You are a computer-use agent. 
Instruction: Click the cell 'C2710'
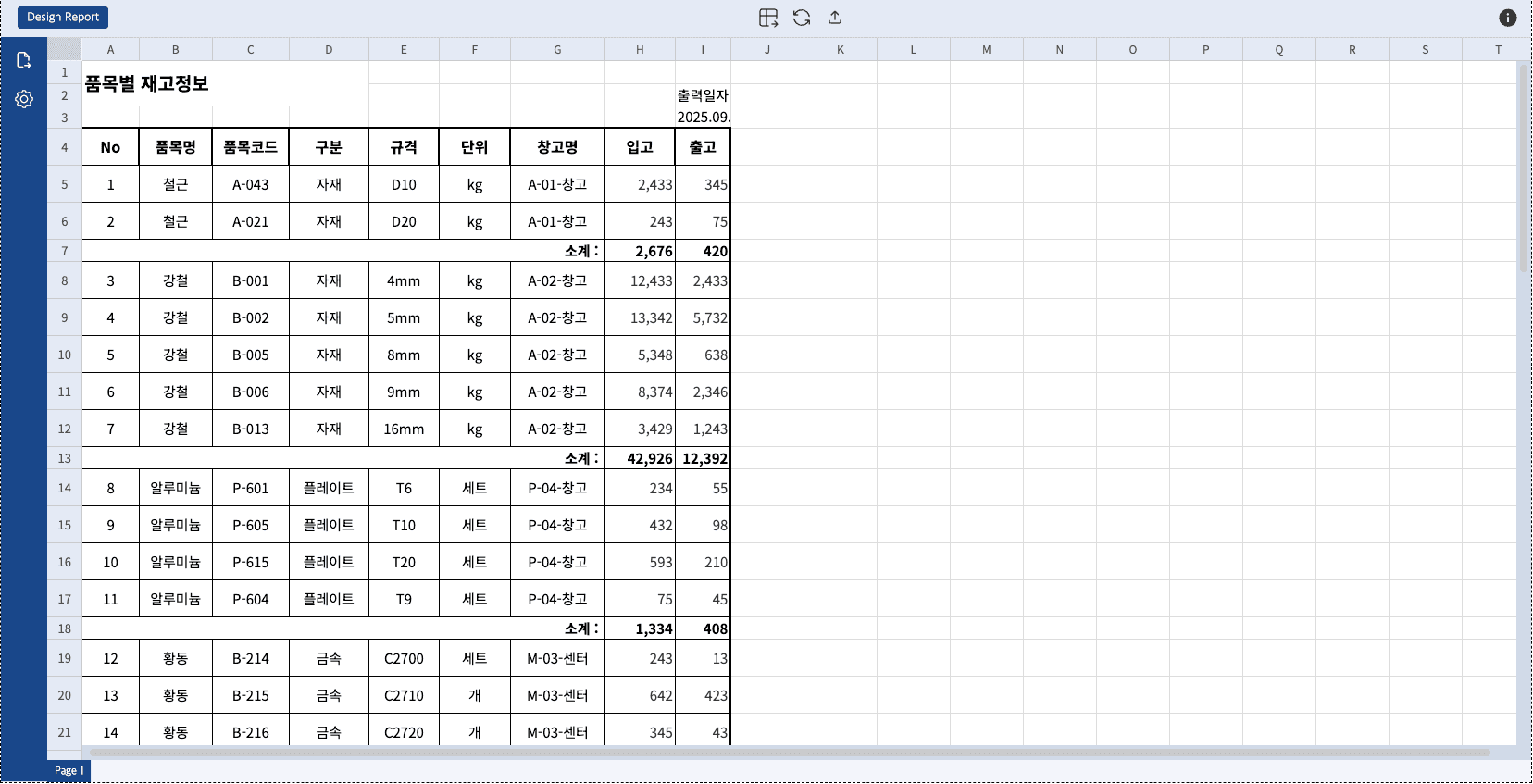pyautogui.click(x=404, y=695)
